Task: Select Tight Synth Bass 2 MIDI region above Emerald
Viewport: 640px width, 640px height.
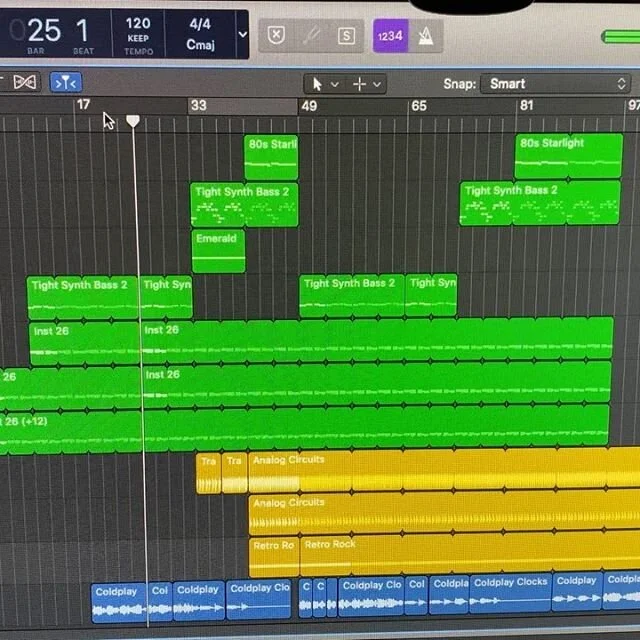Action: click(x=244, y=204)
